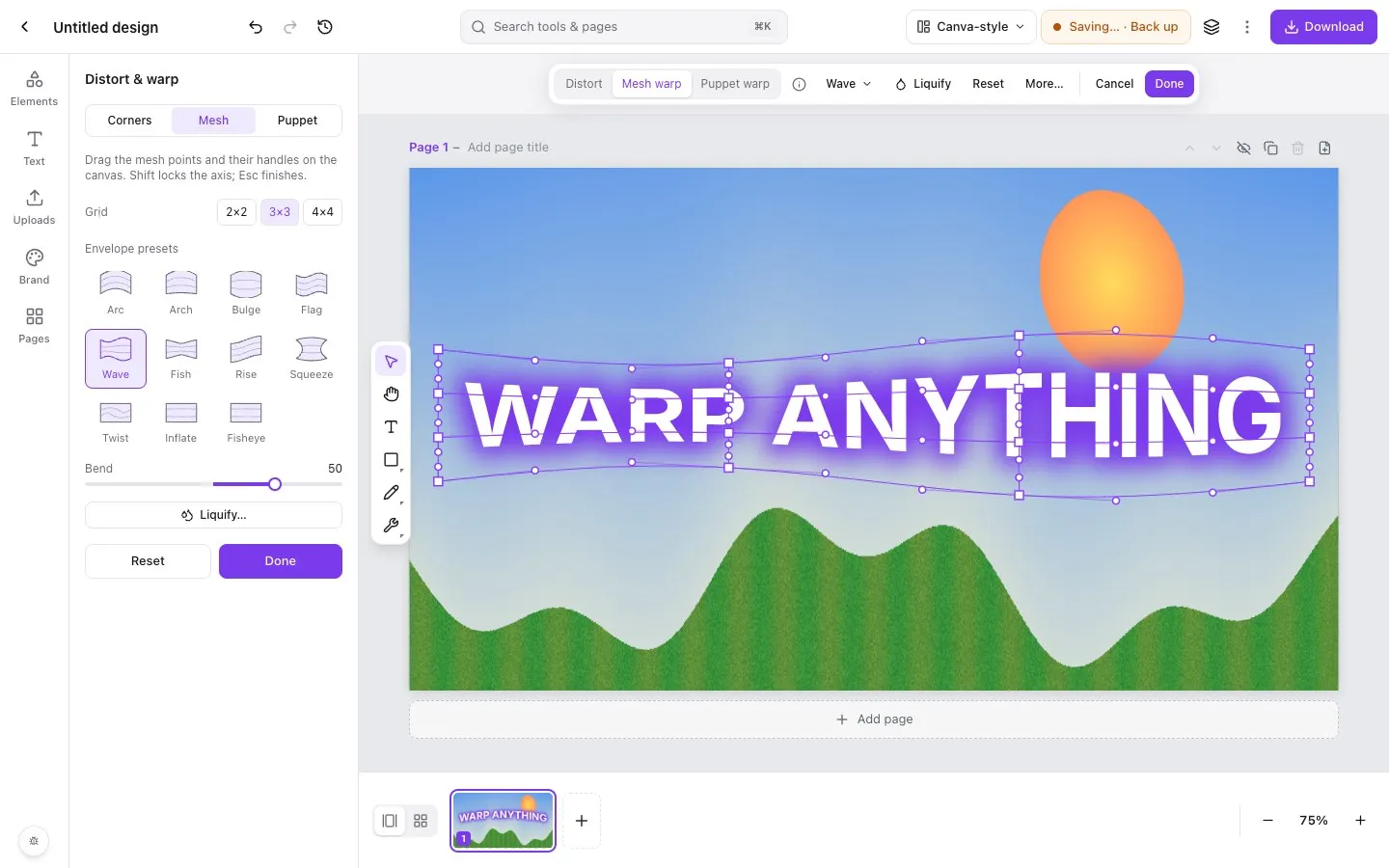This screenshot has height=868, width=1389.
Task: Click the add-page icon in page header
Action: point(1324,148)
